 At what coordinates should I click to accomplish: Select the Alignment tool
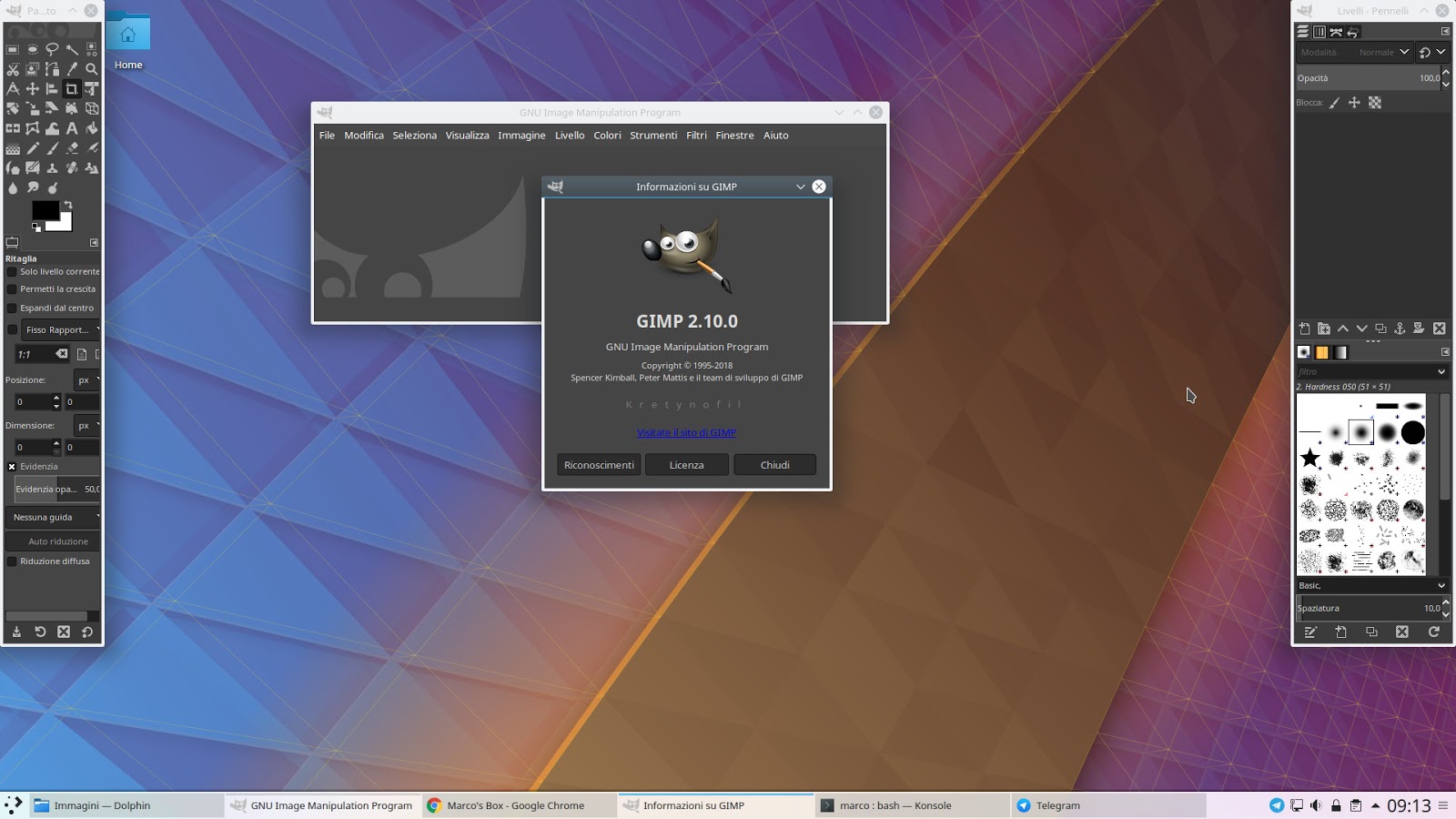52,89
